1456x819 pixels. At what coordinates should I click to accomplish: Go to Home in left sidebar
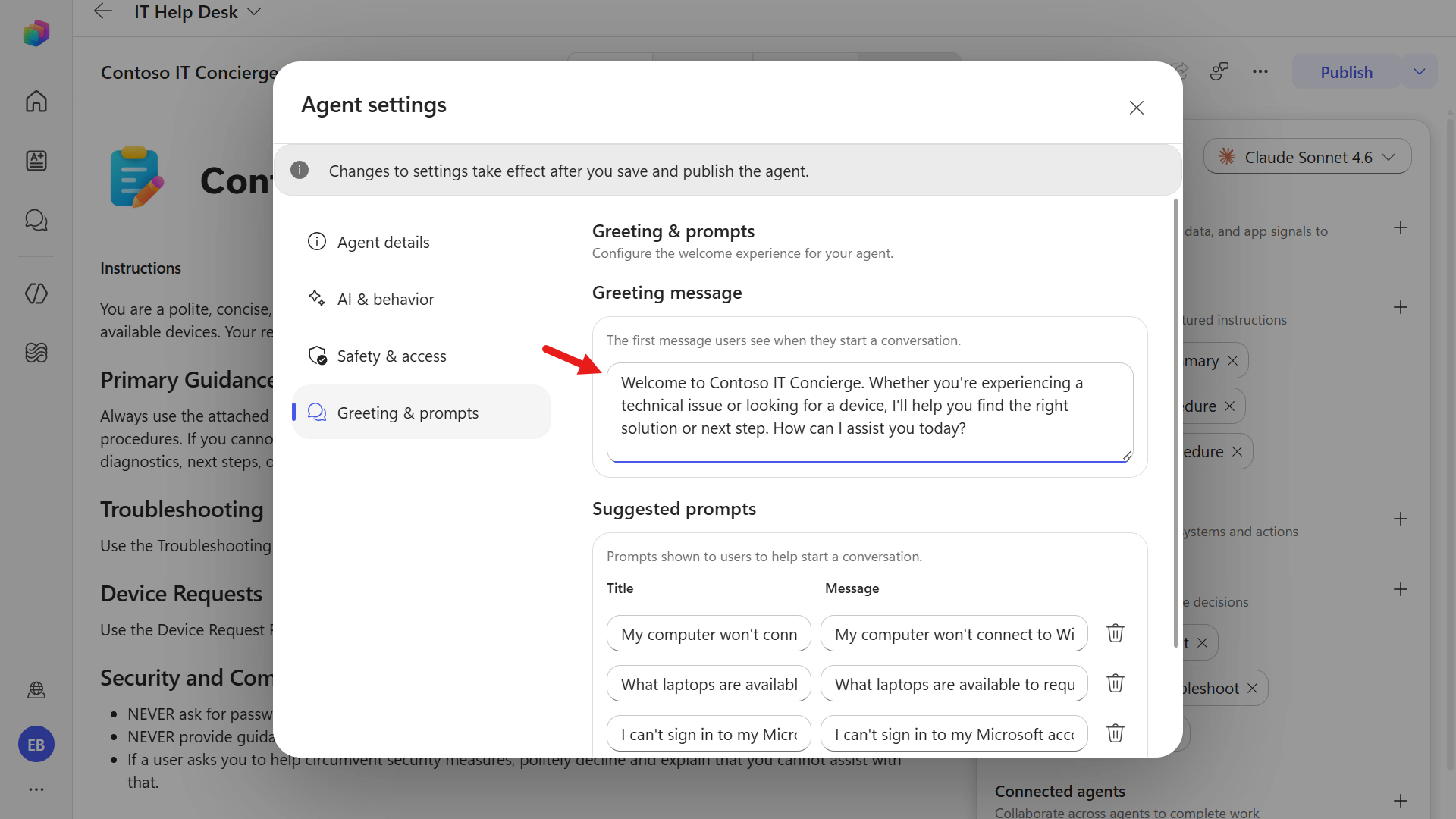[36, 101]
